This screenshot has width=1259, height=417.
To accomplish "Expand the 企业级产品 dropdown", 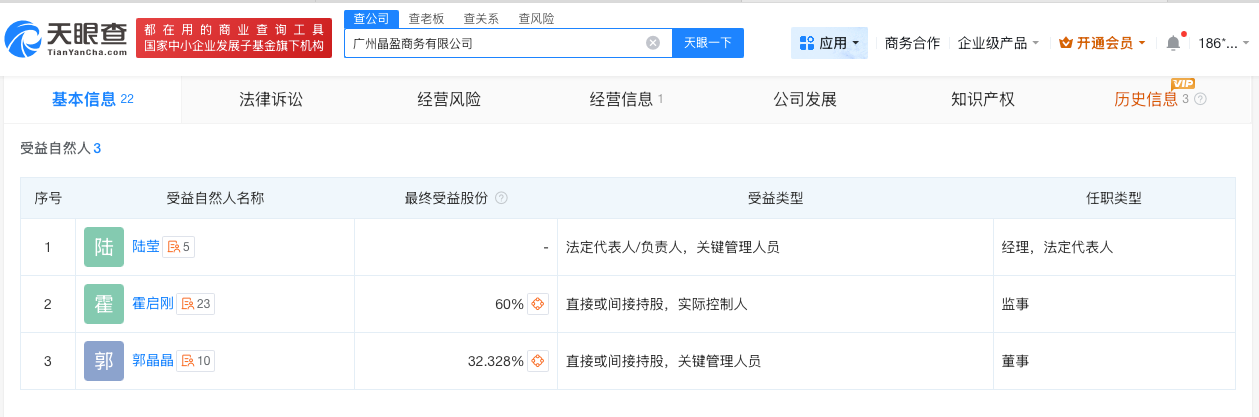I will [x=998, y=43].
